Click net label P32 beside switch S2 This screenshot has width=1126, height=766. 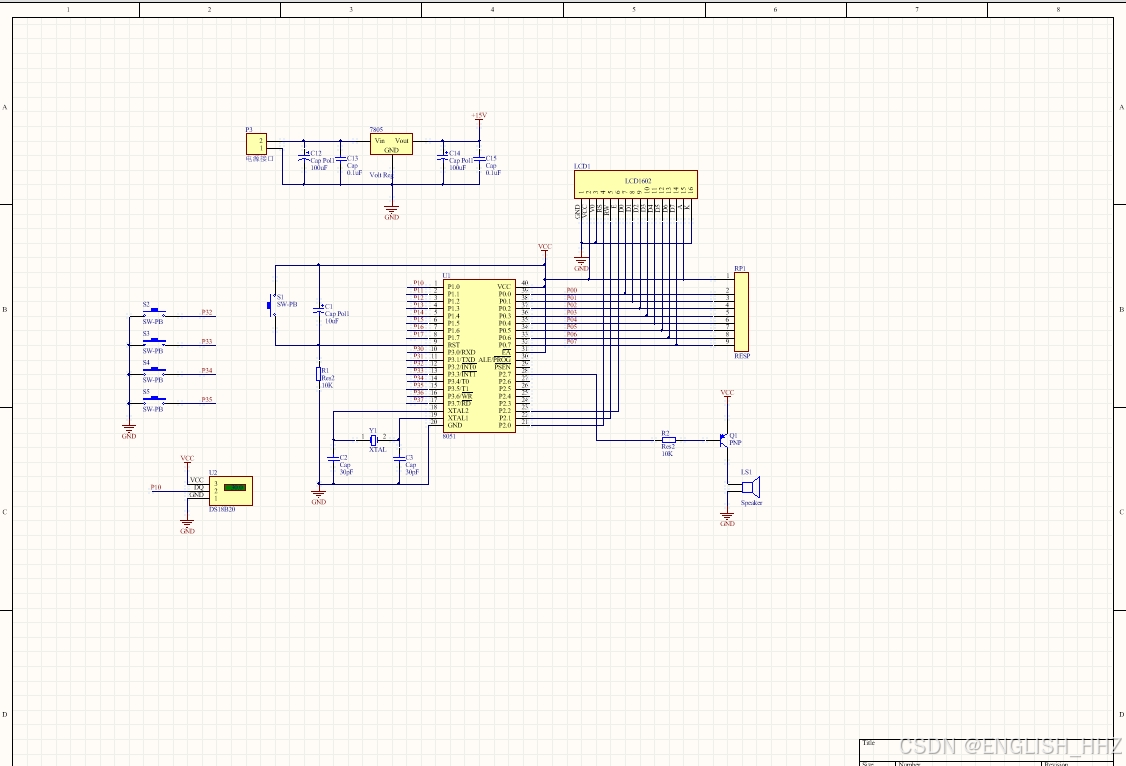[x=207, y=312]
